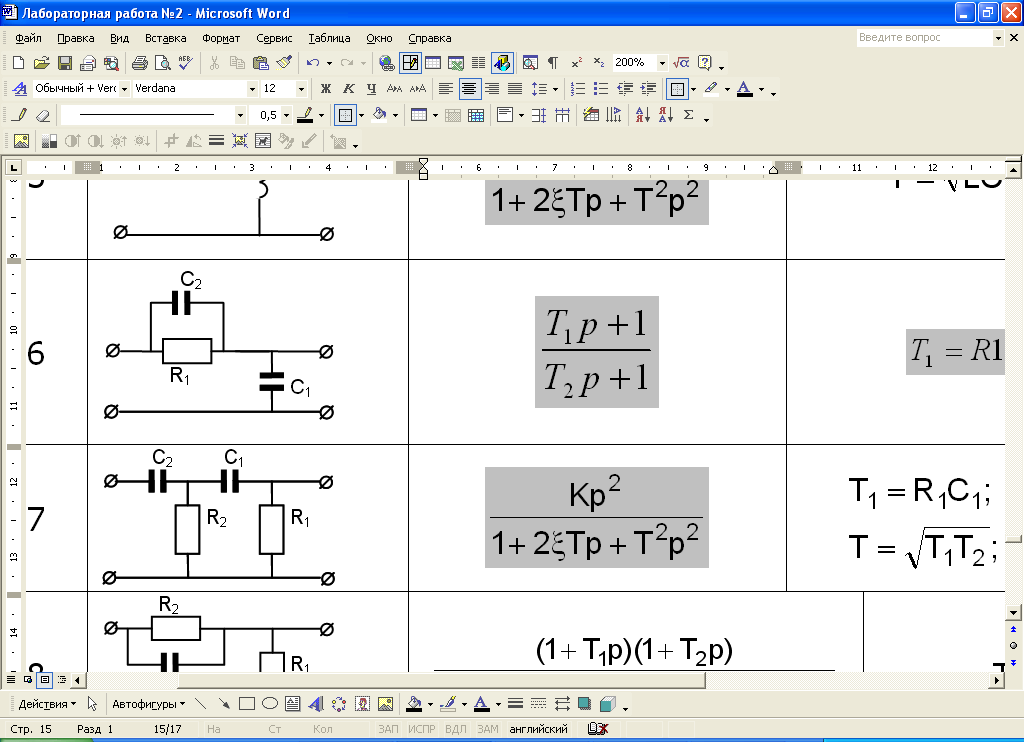Insert a text box from Drawing toolbar
Screen dimensions: 1024x742
click(293, 704)
